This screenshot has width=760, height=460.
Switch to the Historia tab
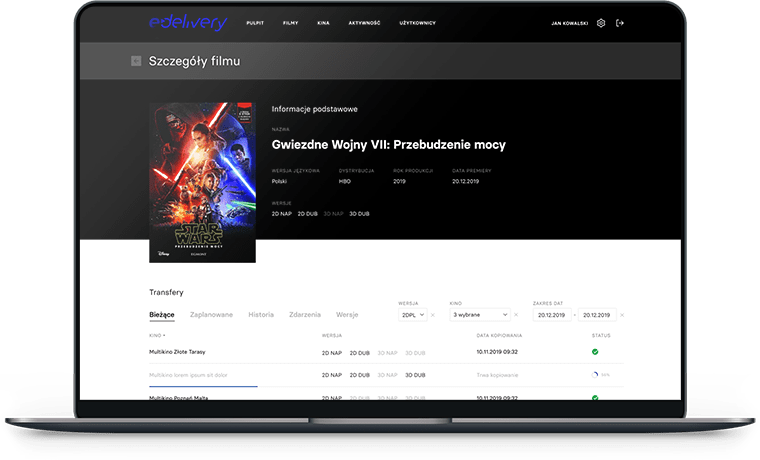261,315
